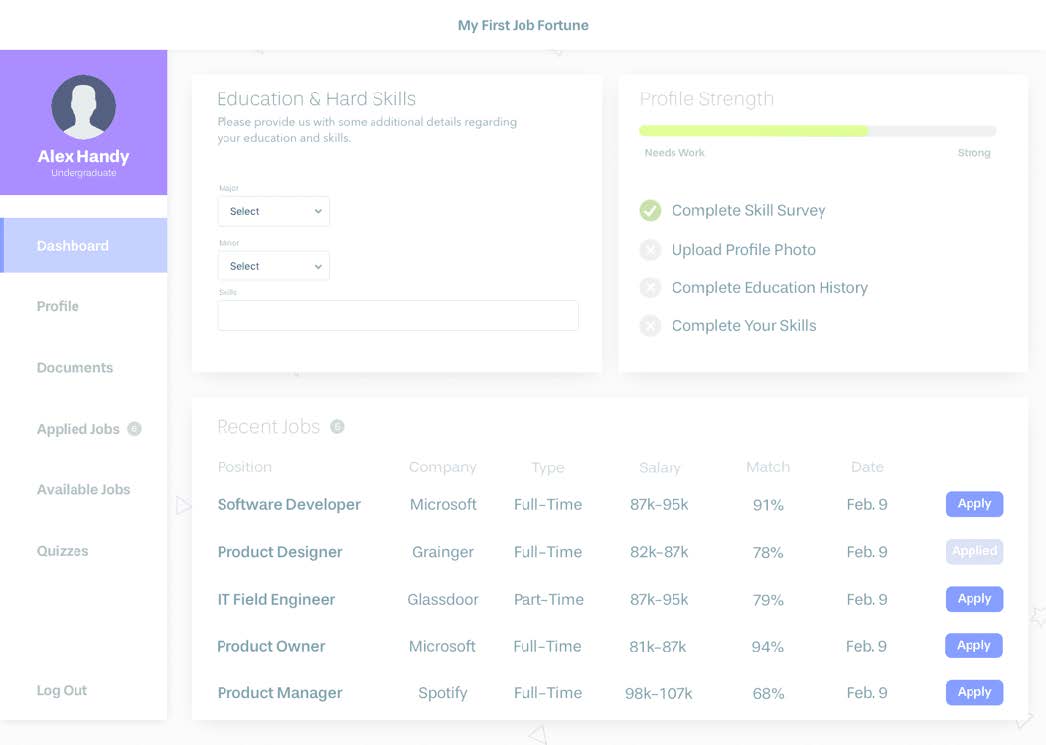Open the Documents sidebar page
The image size is (1046, 745).
pyautogui.click(x=75, y=368)
